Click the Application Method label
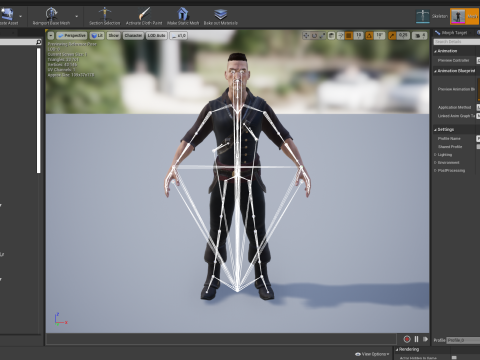 tap(454, 107)
